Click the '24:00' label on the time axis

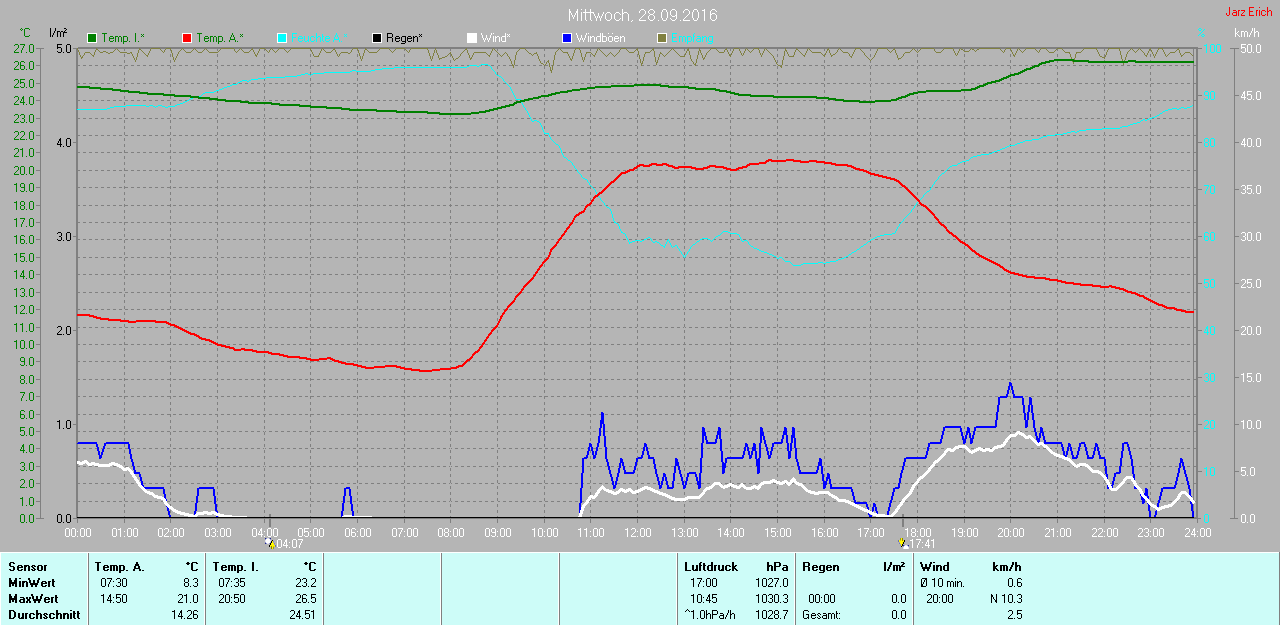coord(1197,533)
